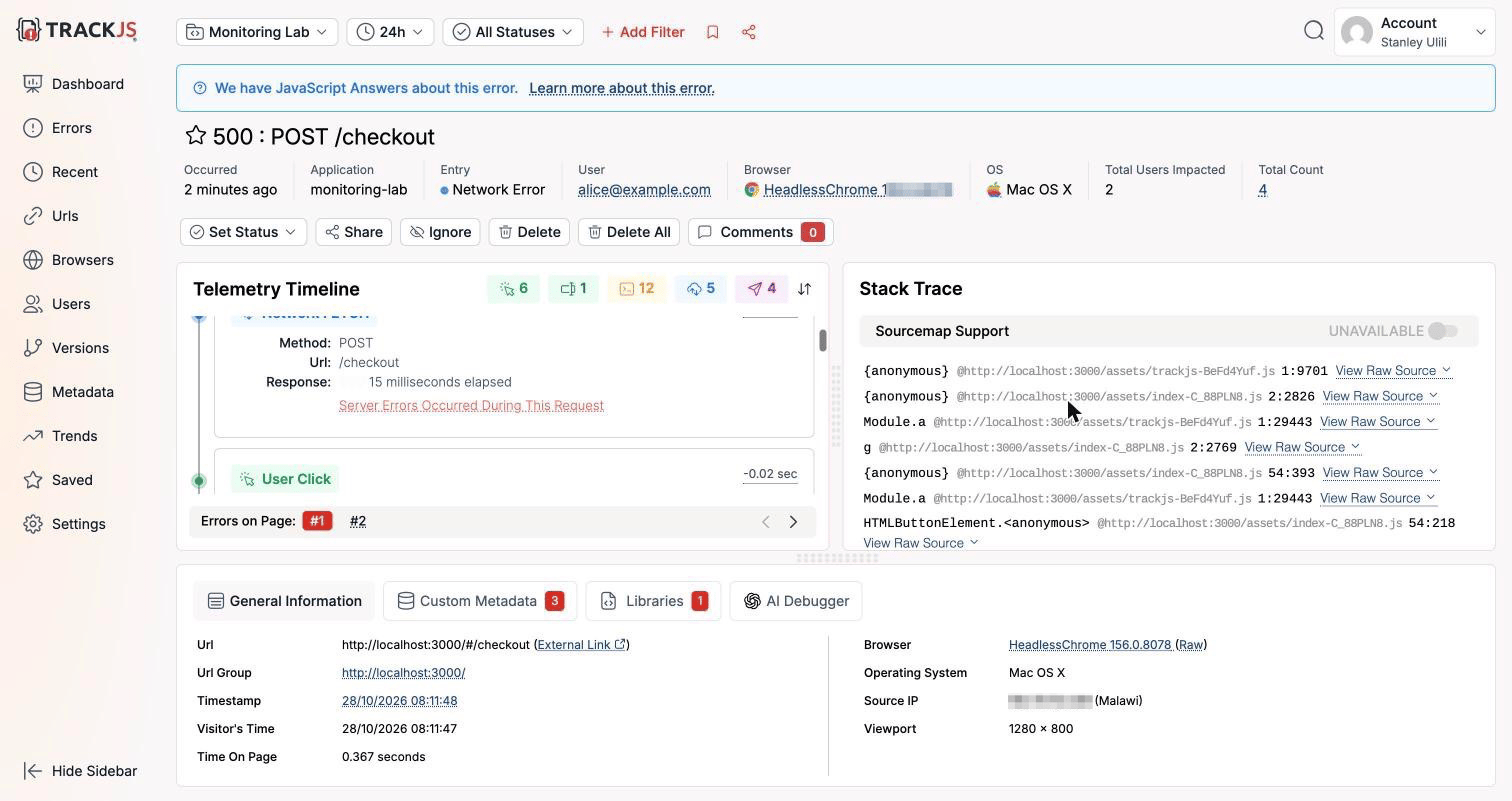Filter timeline by network badge 5
The image size is (1512, 801).
point(701,289)
